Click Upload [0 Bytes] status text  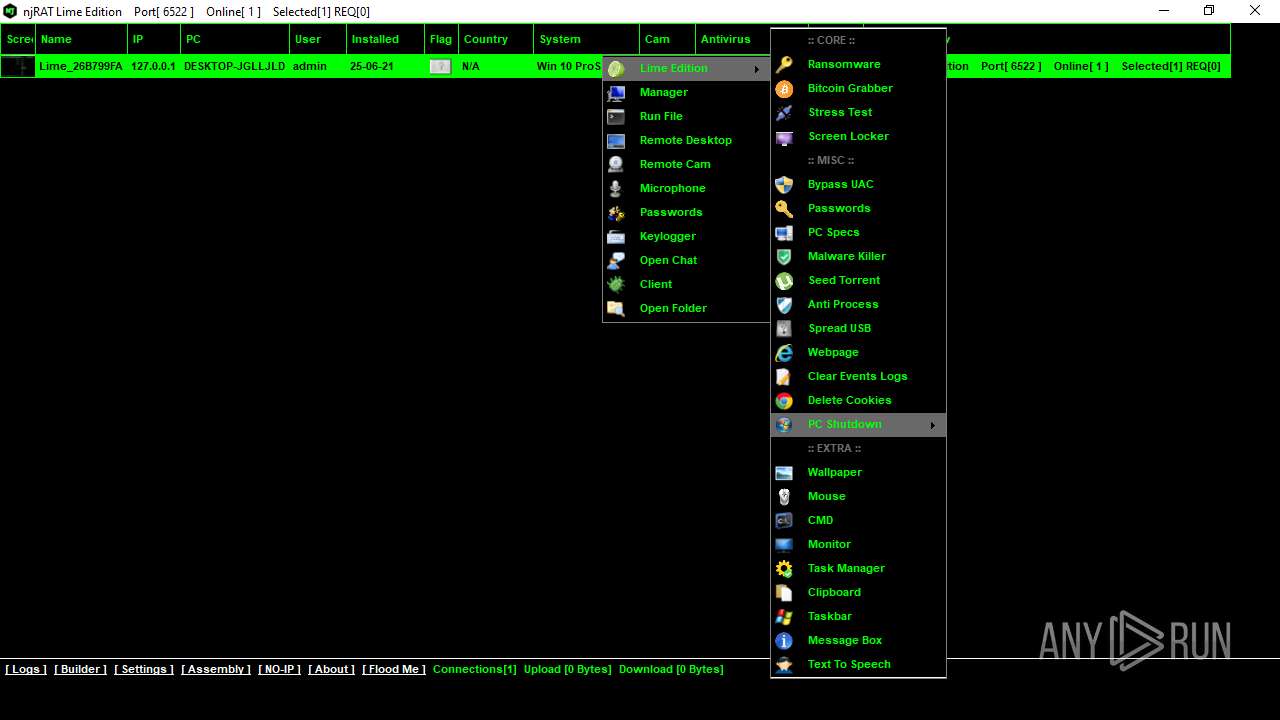568,669
